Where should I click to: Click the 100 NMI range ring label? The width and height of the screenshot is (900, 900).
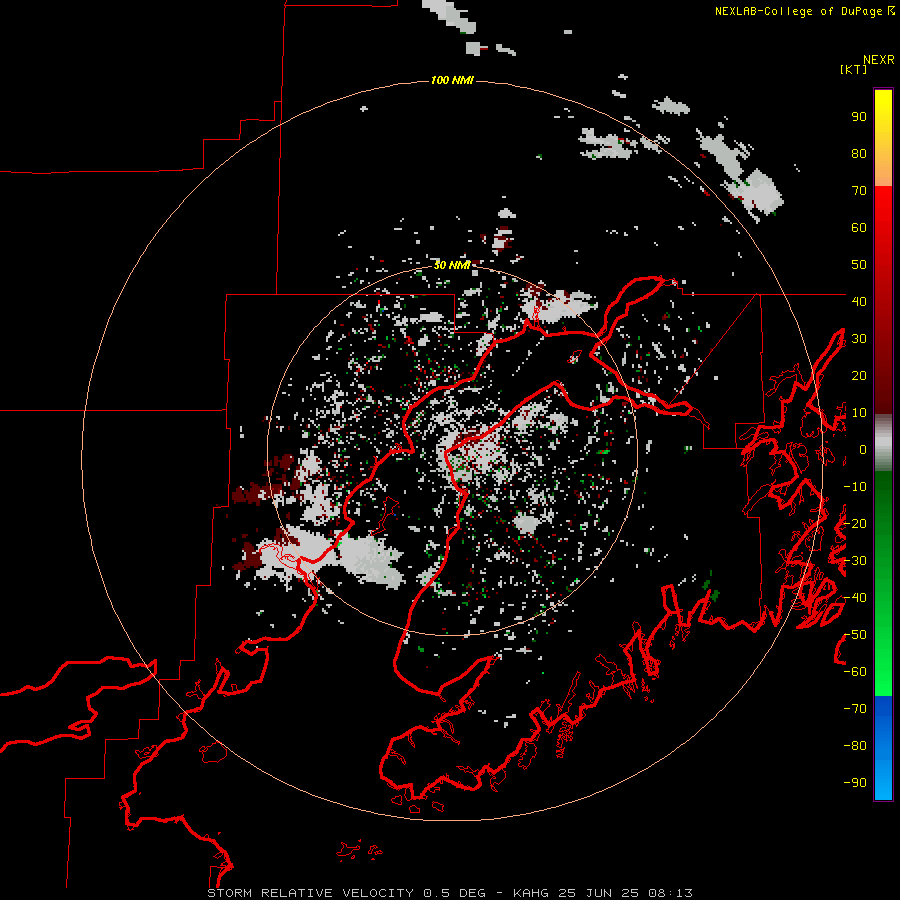[452, 80]
